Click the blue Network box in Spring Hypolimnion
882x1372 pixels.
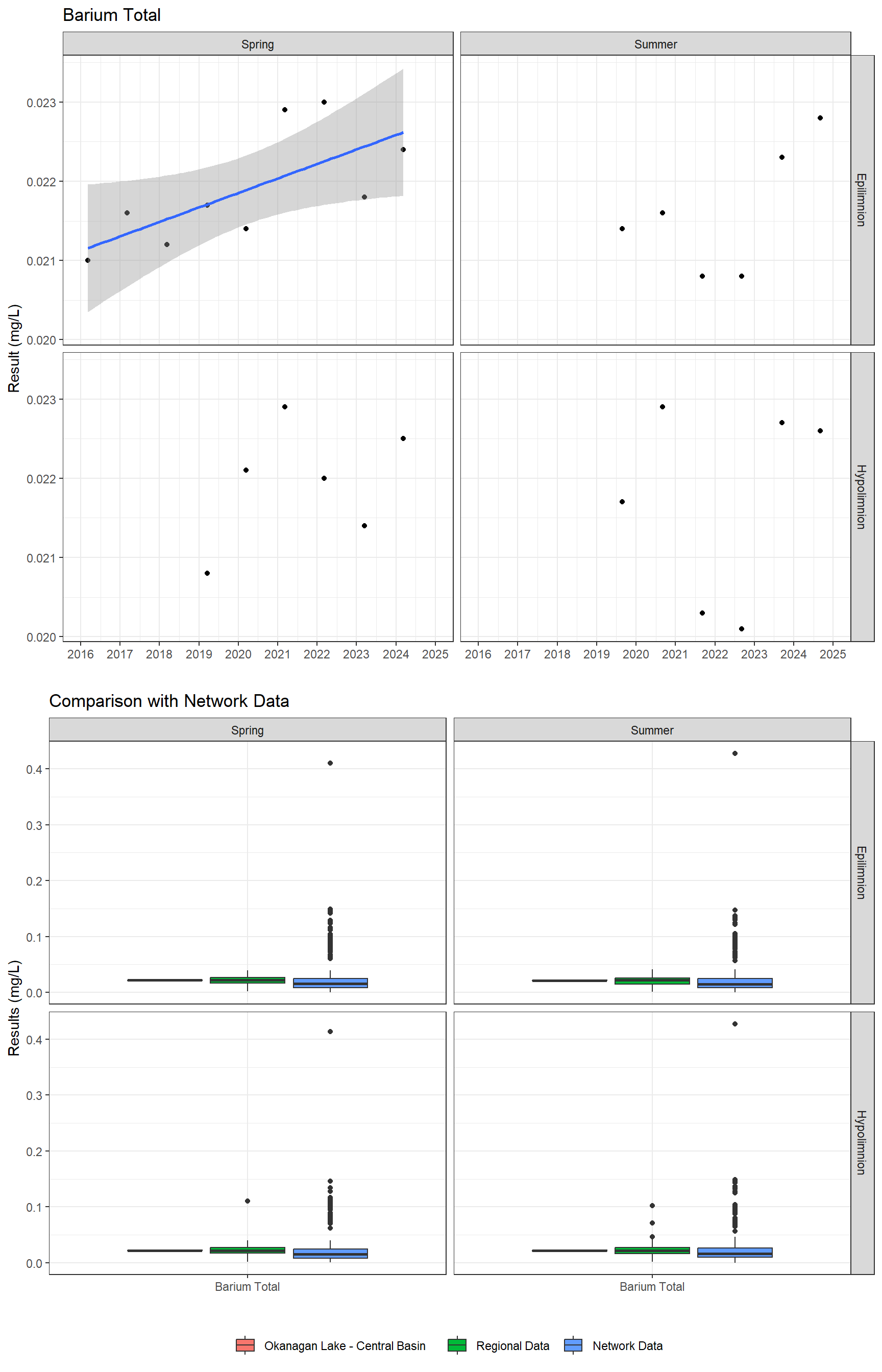pyautogui.click(x=330, y=1254)
